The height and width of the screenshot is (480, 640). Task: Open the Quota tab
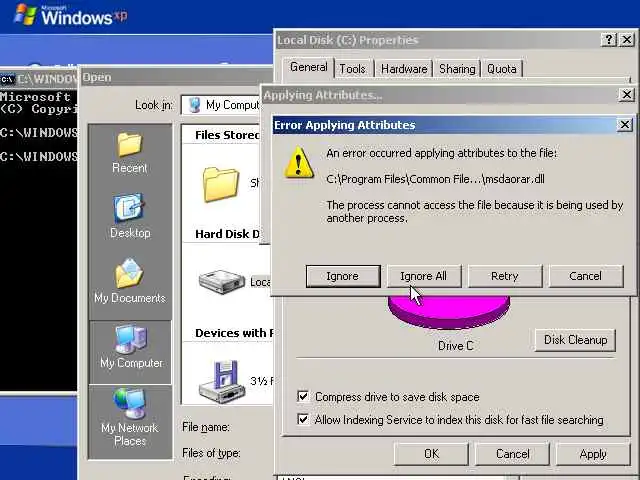(x=502, y=69)
